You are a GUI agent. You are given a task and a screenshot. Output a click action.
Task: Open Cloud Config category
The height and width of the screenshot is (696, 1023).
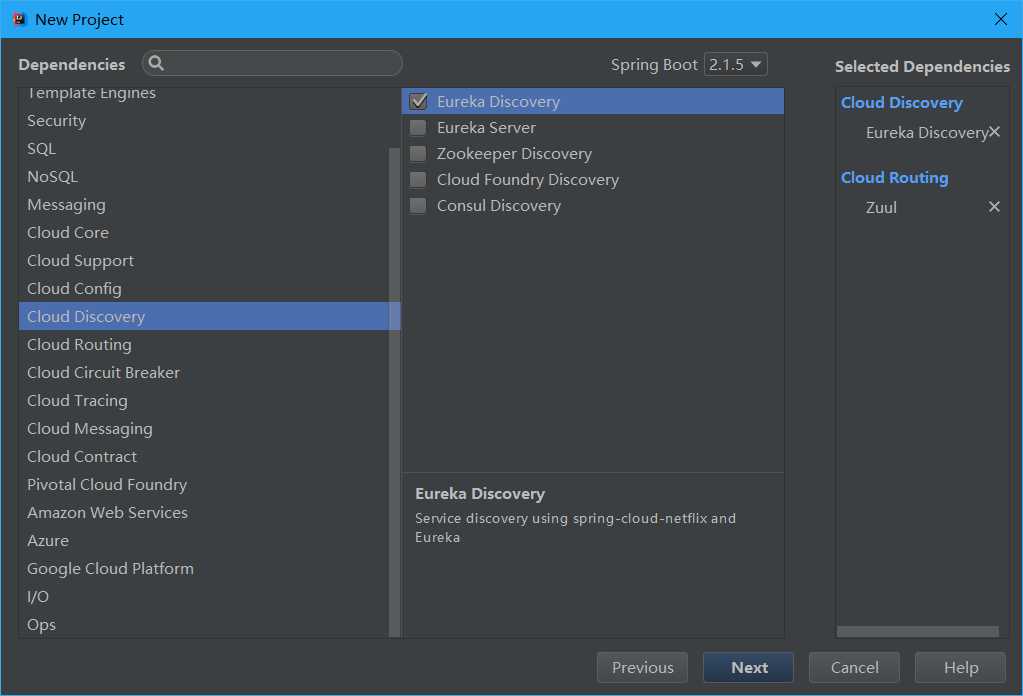coord(204,289)
